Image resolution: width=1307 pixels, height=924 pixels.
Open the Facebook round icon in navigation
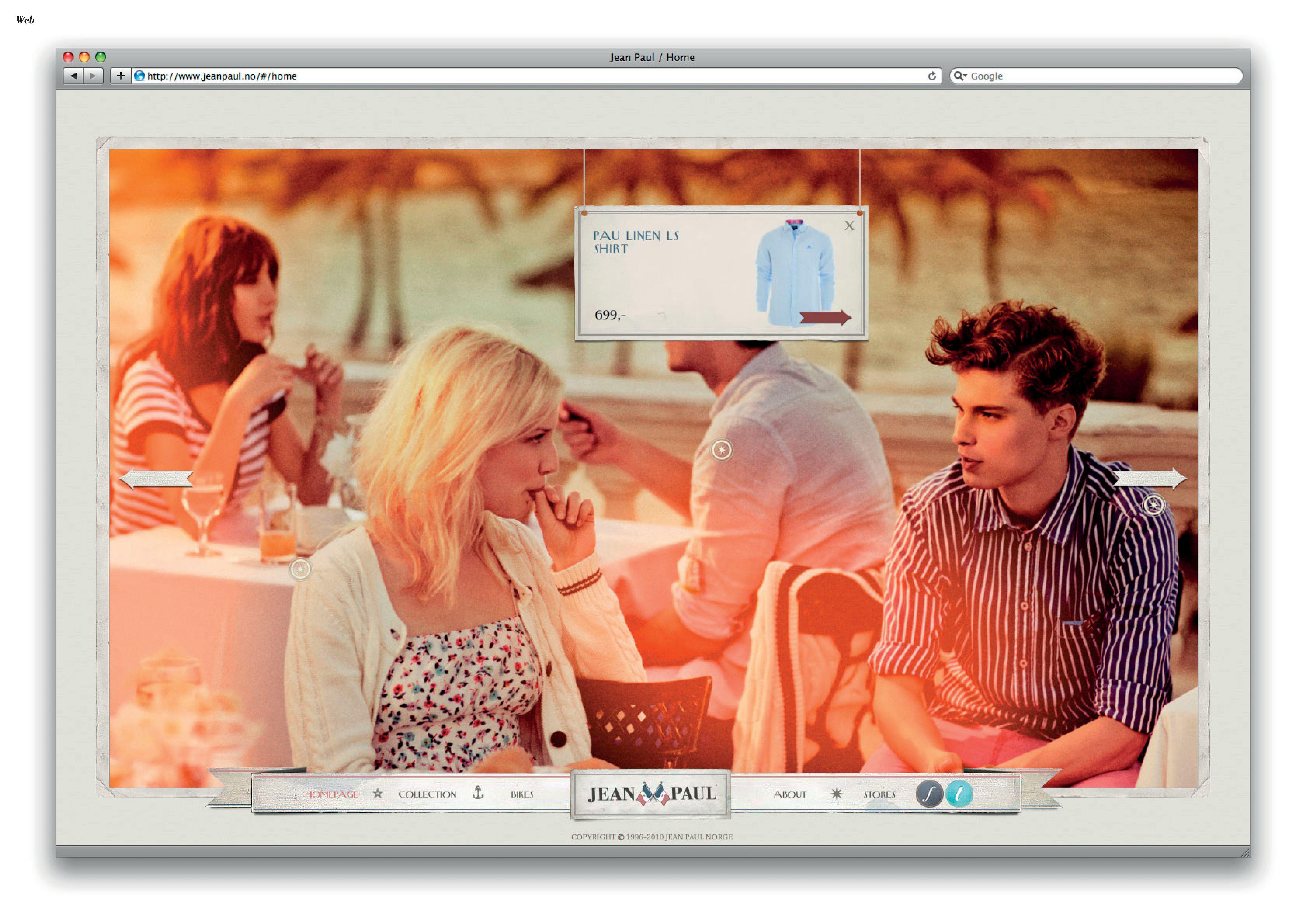click(929, 794)
